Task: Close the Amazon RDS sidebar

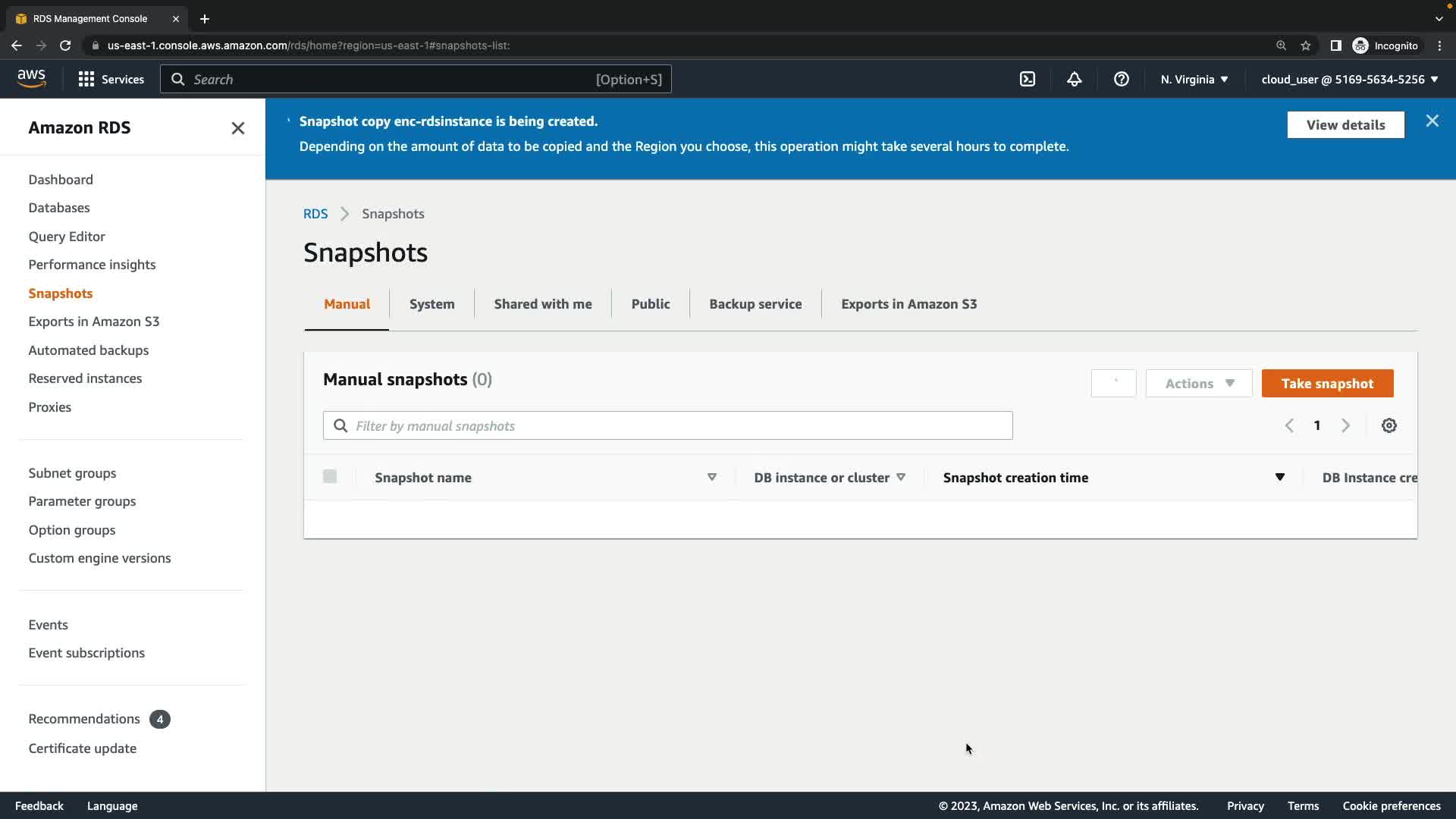Action: 237,128
